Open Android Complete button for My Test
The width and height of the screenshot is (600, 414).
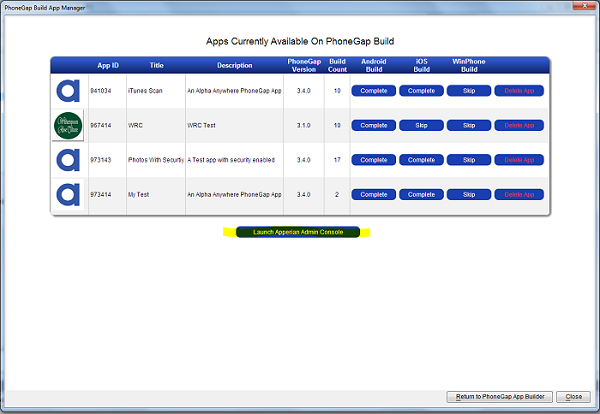click(x=374, y=194)
